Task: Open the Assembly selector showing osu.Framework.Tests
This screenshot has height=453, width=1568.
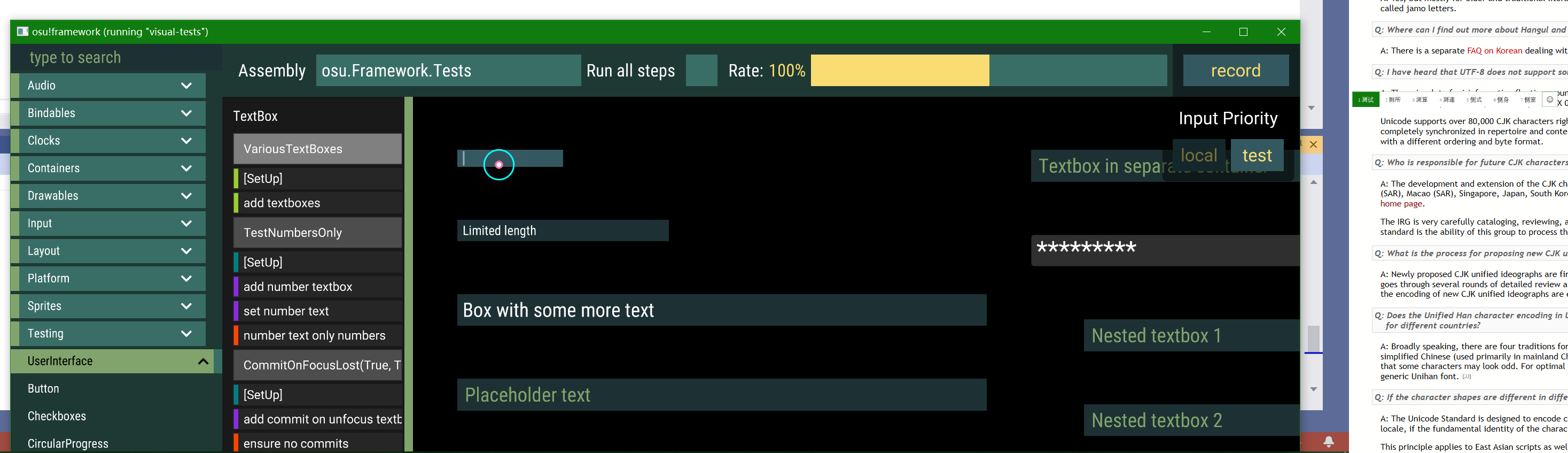Action: 448,70
